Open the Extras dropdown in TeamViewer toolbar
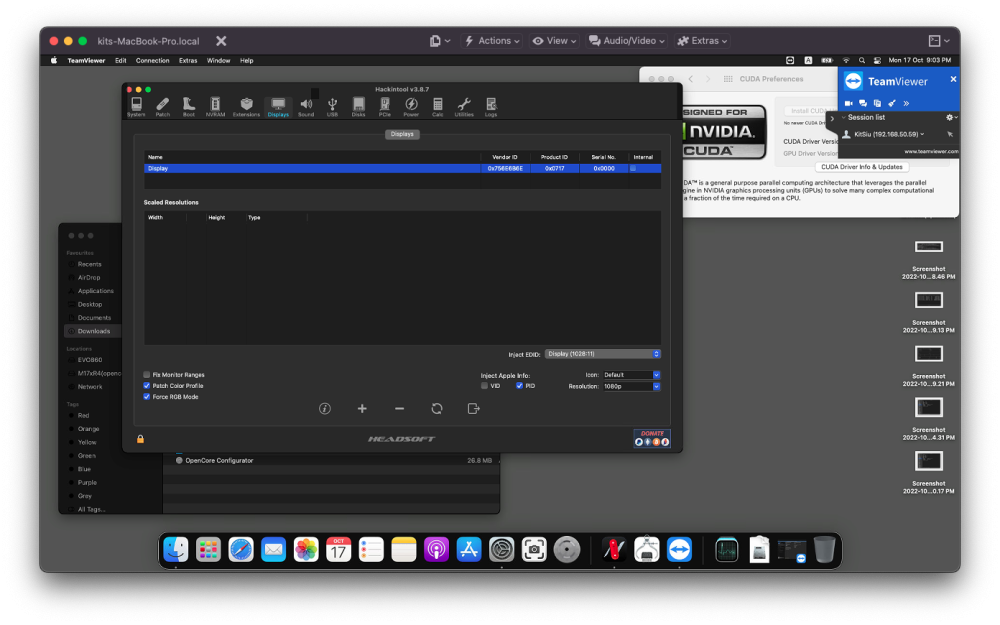The width and height of the screenshot is (1000, 625). (x=702, y=41)
